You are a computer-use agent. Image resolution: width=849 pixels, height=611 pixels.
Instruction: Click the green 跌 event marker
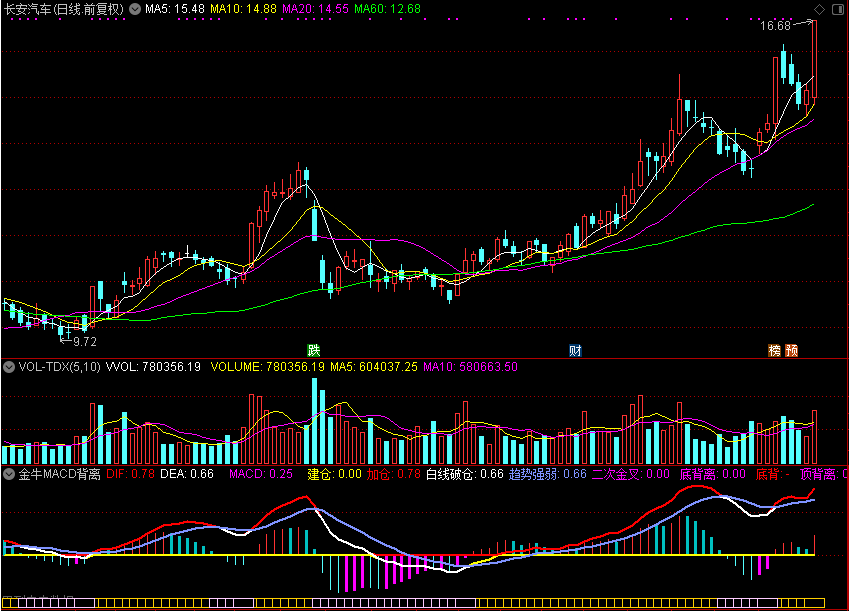(314, 350)
